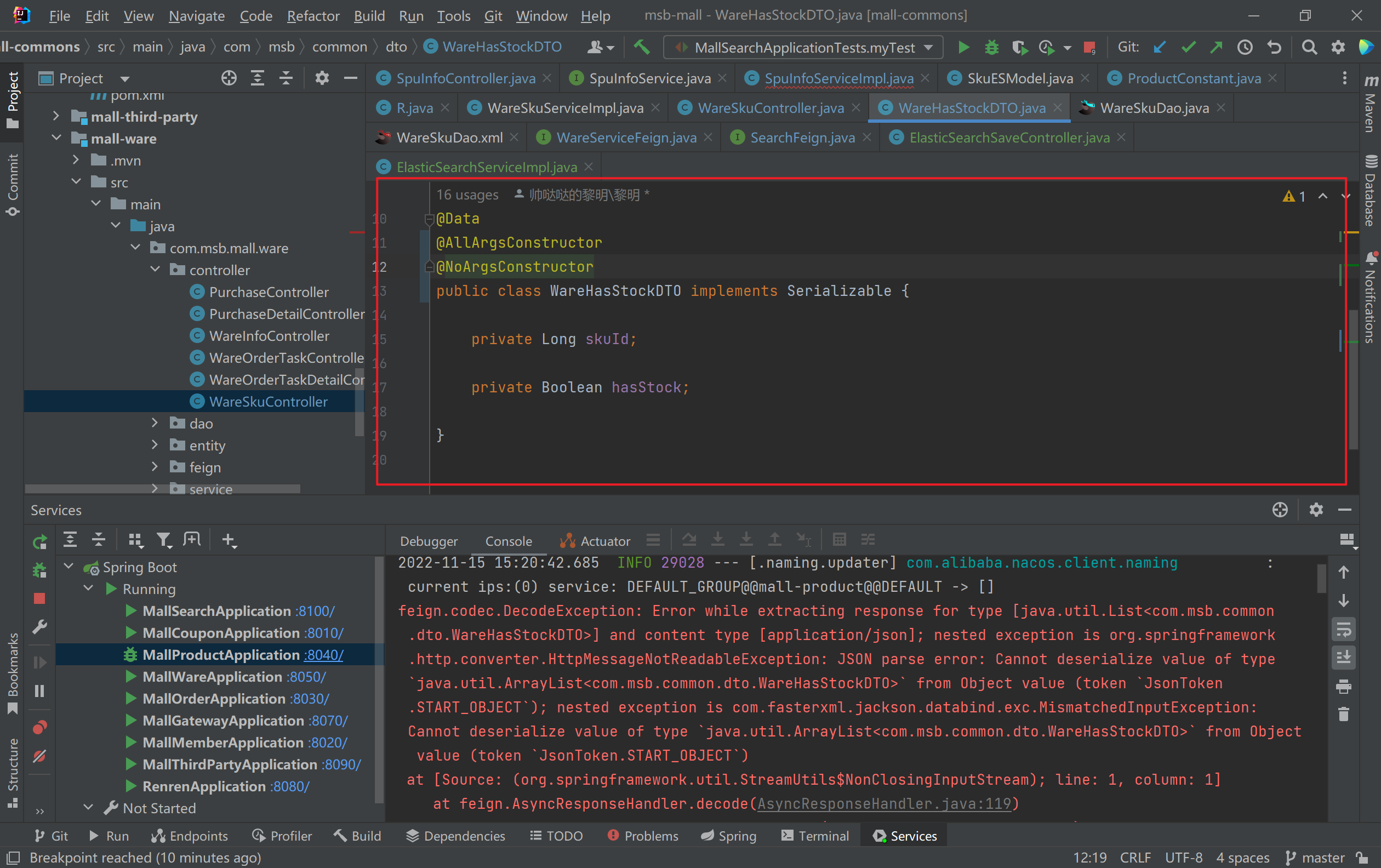Open Search Everywhere with the magnifier icon

(x=1309, y=47)
